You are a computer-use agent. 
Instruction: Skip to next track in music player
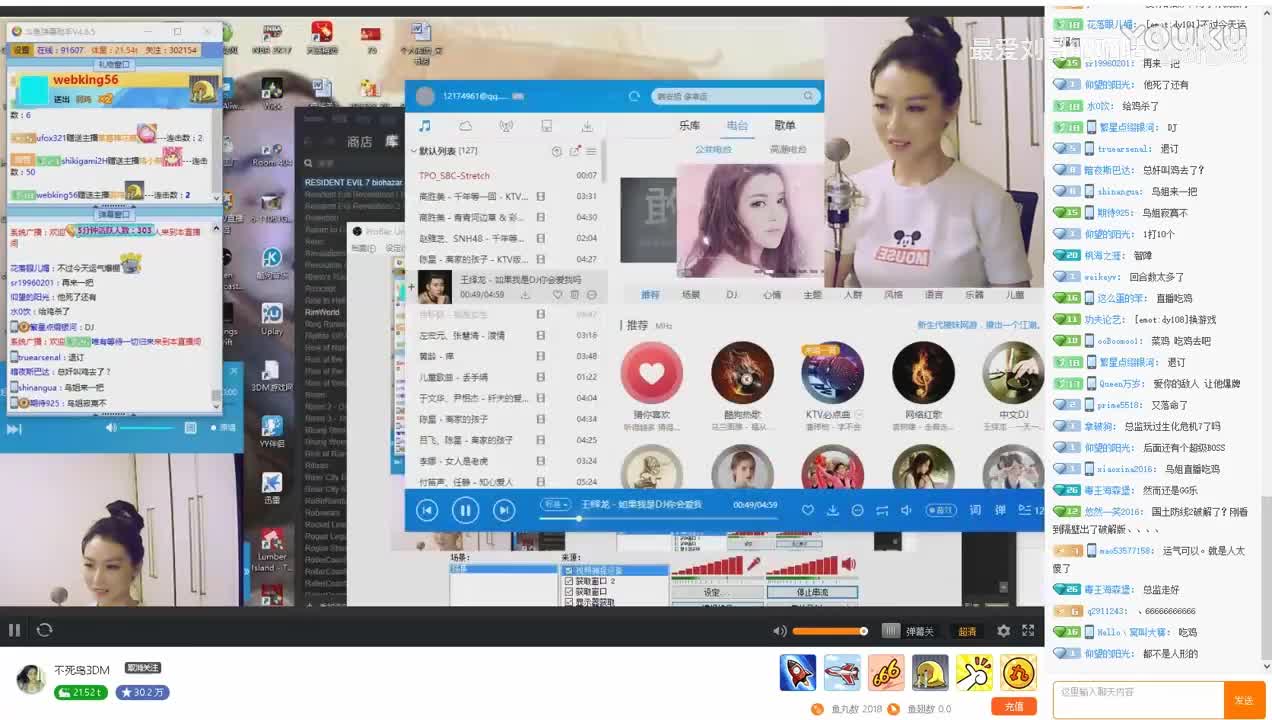tap(504, 510)
